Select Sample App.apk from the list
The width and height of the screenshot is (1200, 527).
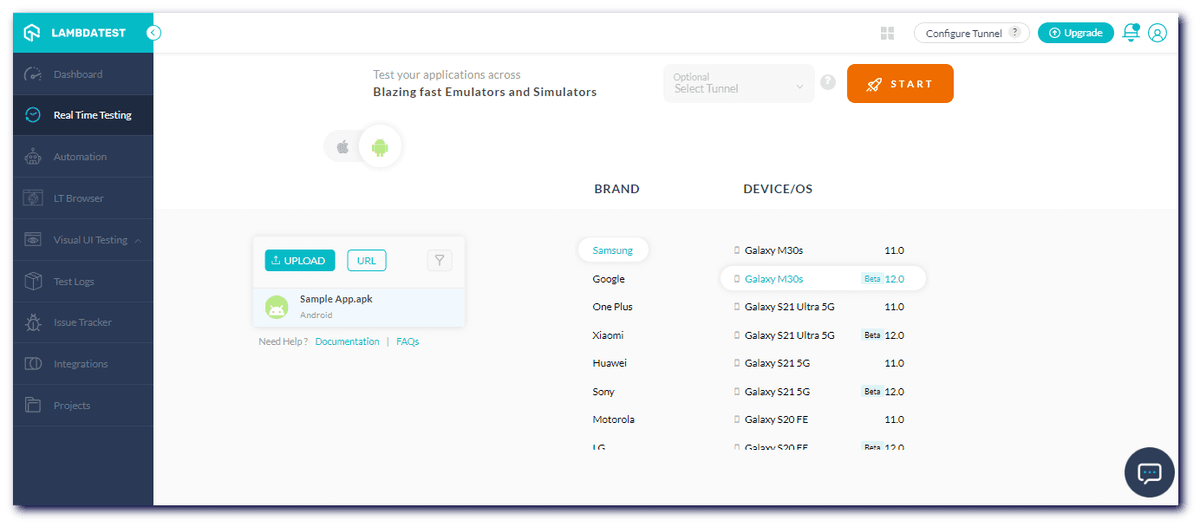[359, 308]
